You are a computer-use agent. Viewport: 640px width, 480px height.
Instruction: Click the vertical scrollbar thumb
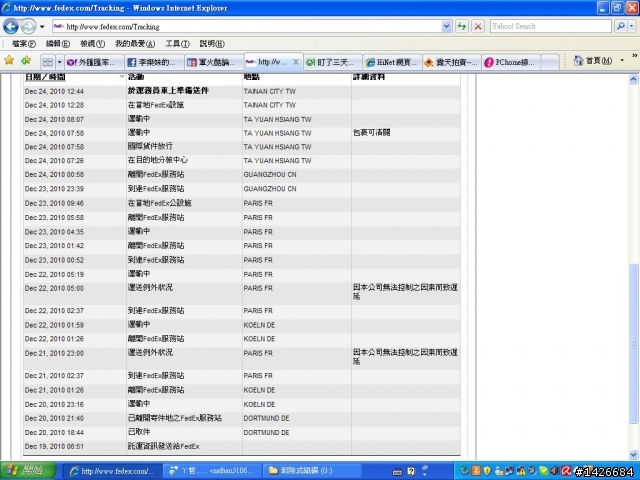[x=633, y=344]
